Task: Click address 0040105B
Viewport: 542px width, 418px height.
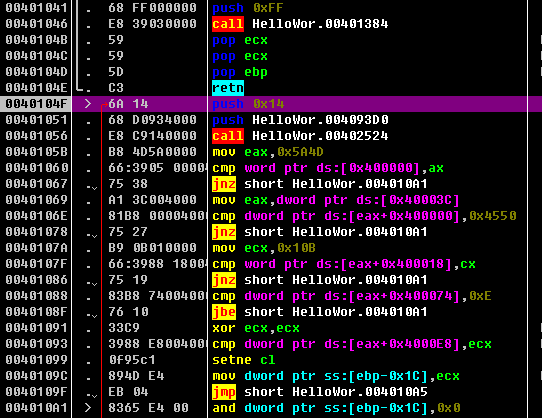Action: tap(36, 152)
